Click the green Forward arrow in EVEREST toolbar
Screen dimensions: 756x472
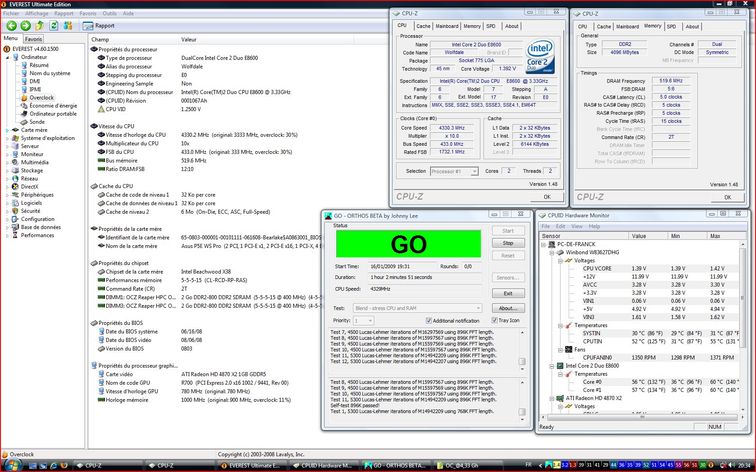tap(26, 26)
